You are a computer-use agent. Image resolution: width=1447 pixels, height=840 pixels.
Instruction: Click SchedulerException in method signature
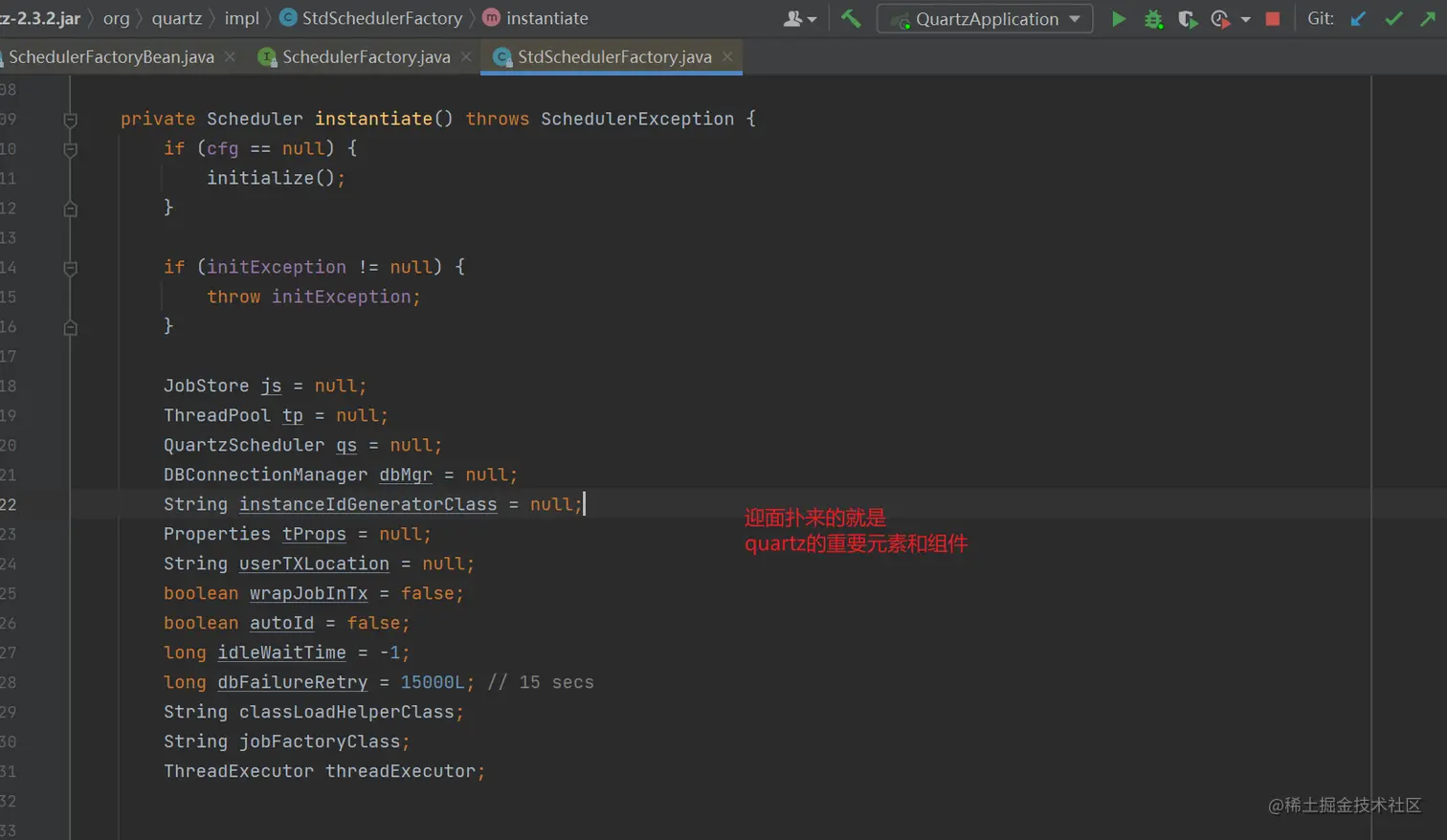pyautogui.click(x=637, y=119)
